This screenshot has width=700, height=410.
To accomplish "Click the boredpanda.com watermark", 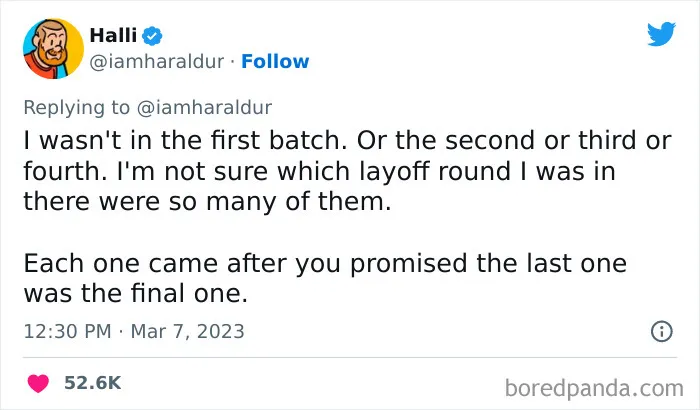I will tap(594, 388).
